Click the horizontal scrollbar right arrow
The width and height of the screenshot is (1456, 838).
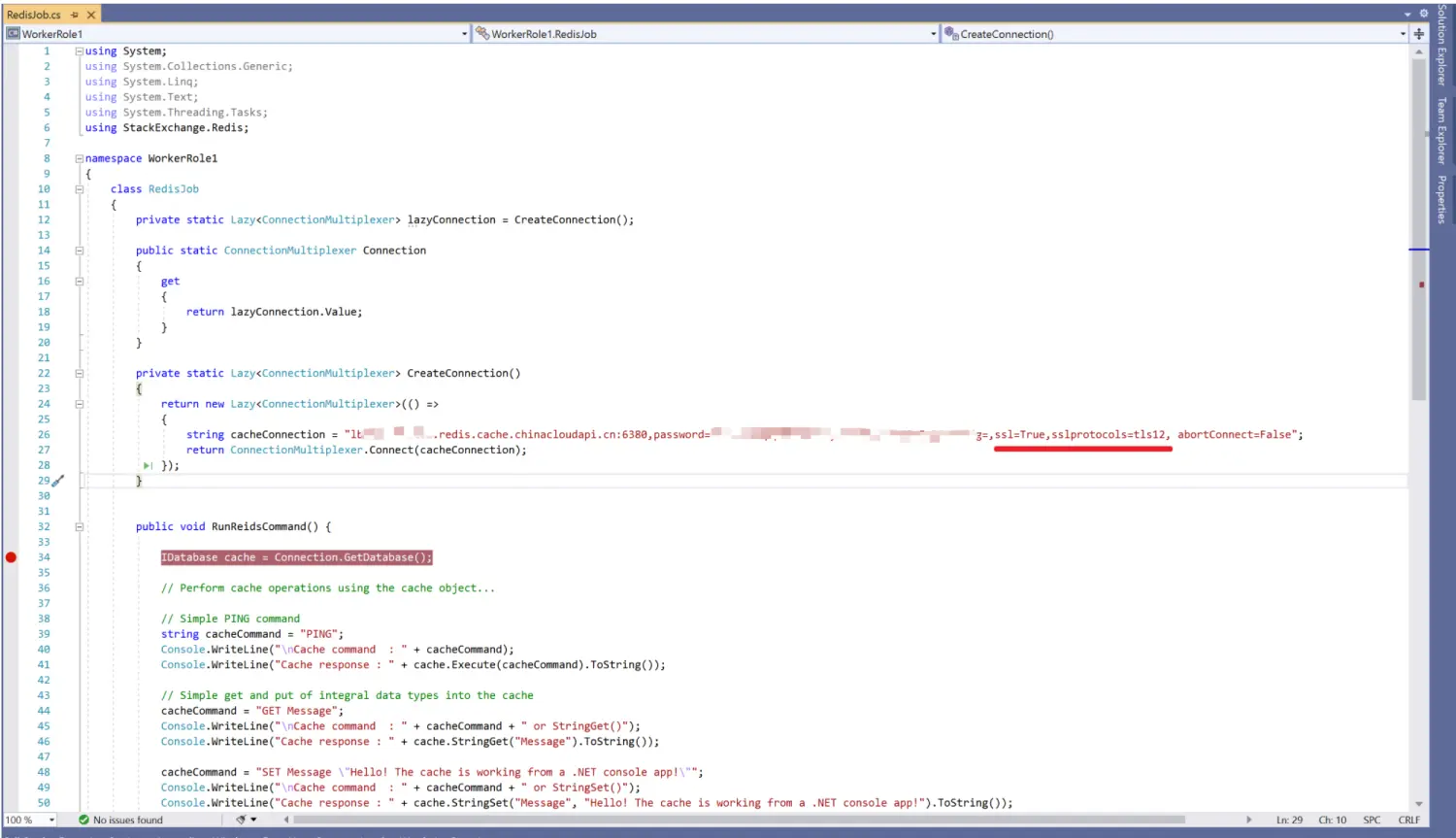pos(1248,821)
